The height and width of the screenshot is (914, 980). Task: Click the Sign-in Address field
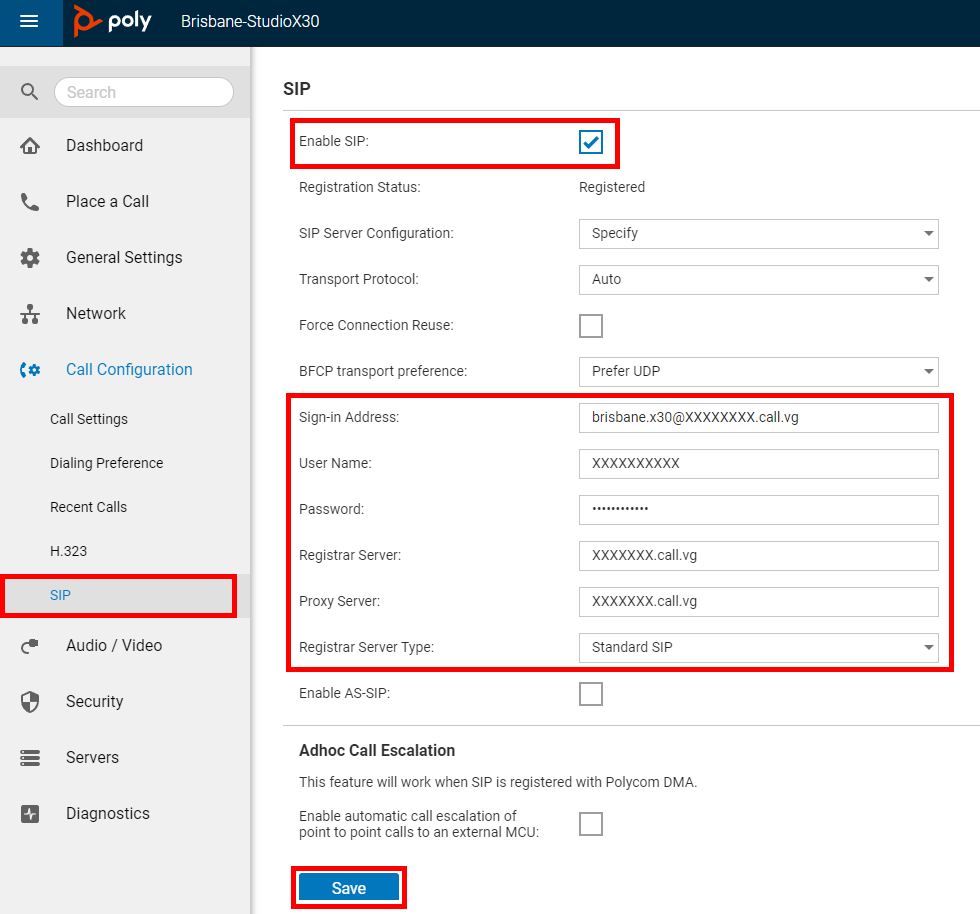tap(758, 418)
